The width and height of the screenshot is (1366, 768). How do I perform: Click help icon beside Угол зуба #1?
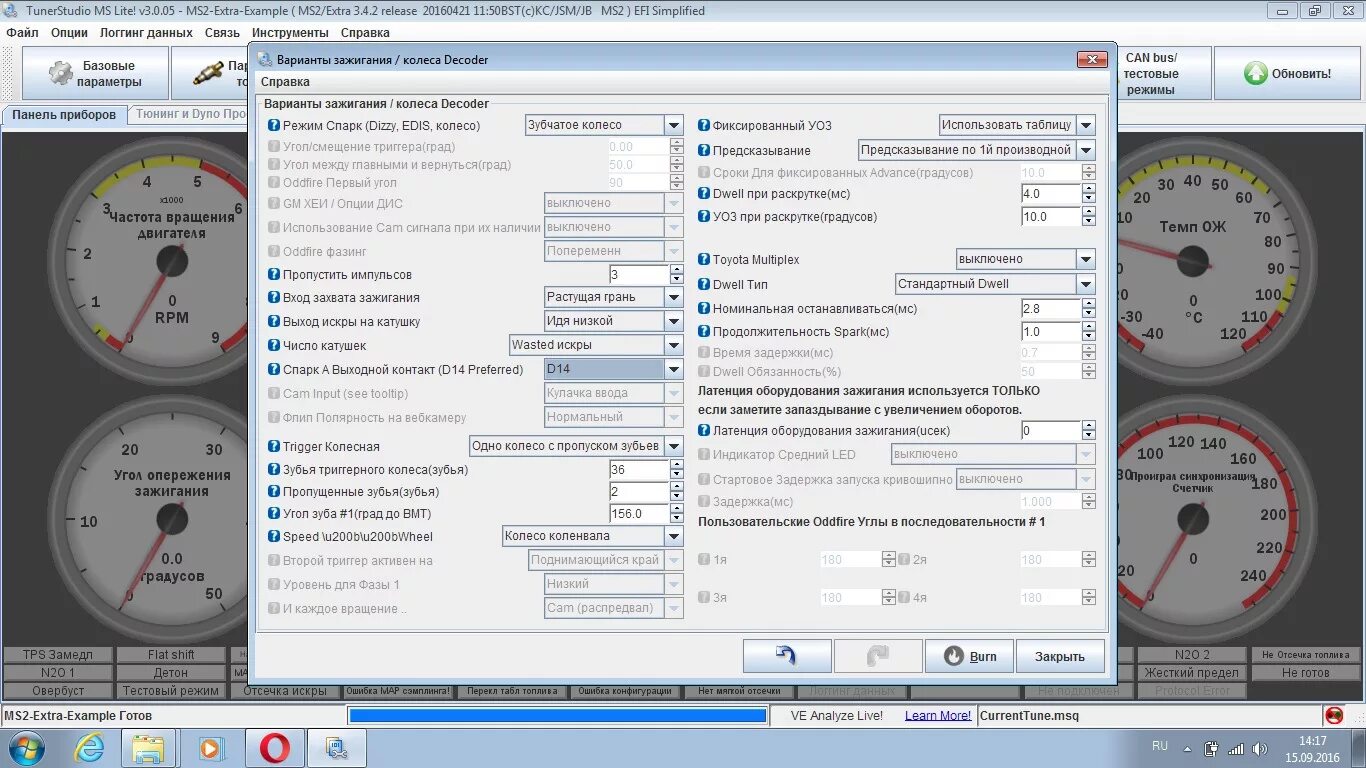coord(274,514)
